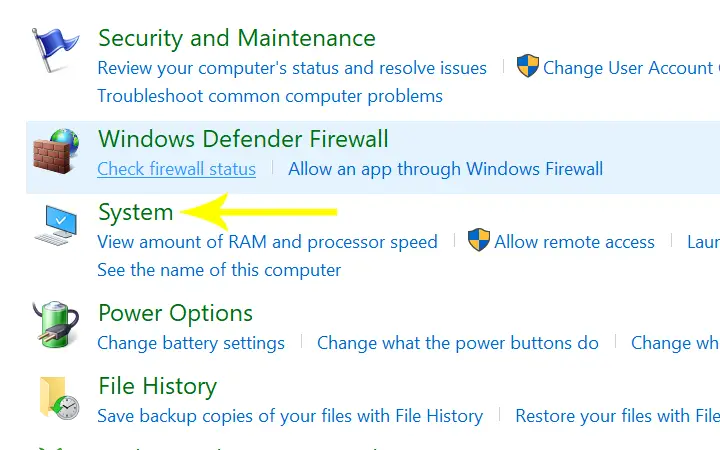Click Review your computer's status and resolve issues
Viewport: 720px width, 450px height.
pos(292,68)
